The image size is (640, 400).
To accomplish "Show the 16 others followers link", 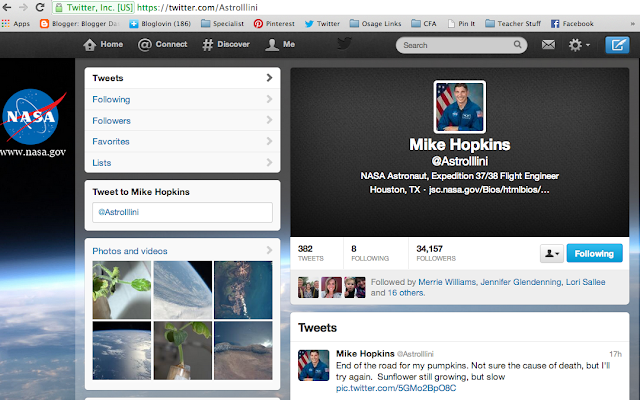I will (x=405, y=293).
